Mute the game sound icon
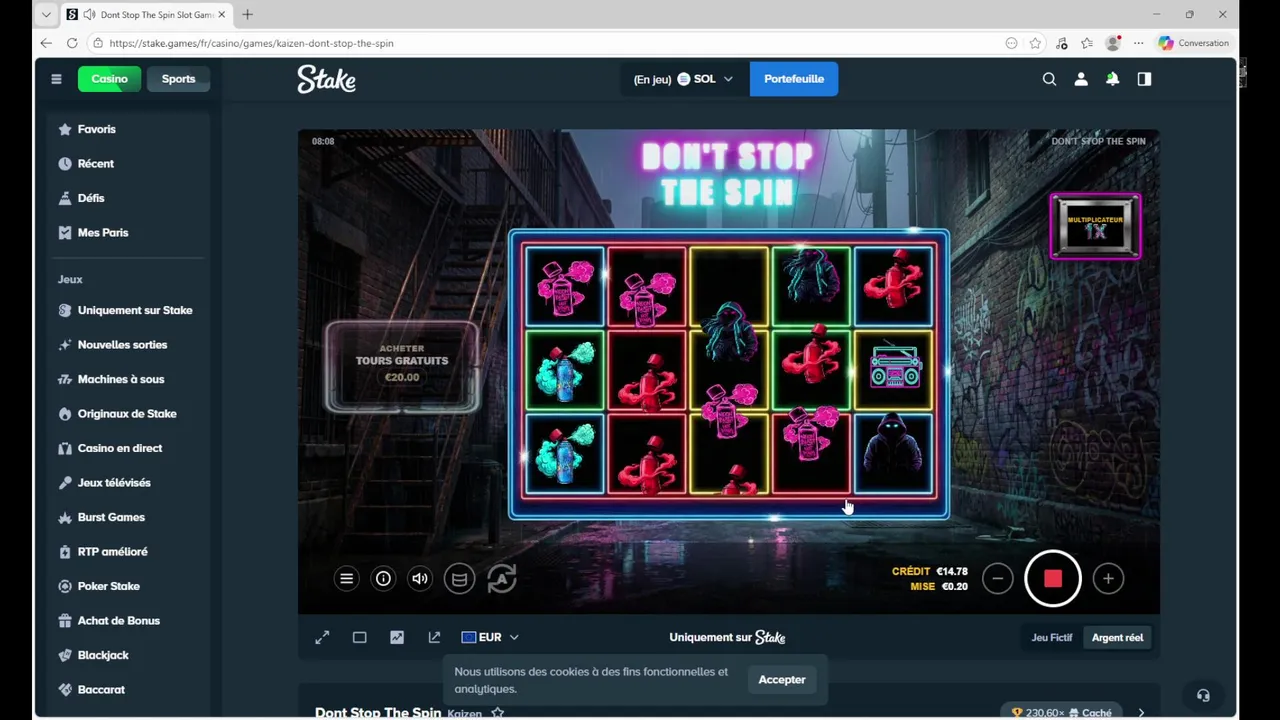 coord(420,578)
